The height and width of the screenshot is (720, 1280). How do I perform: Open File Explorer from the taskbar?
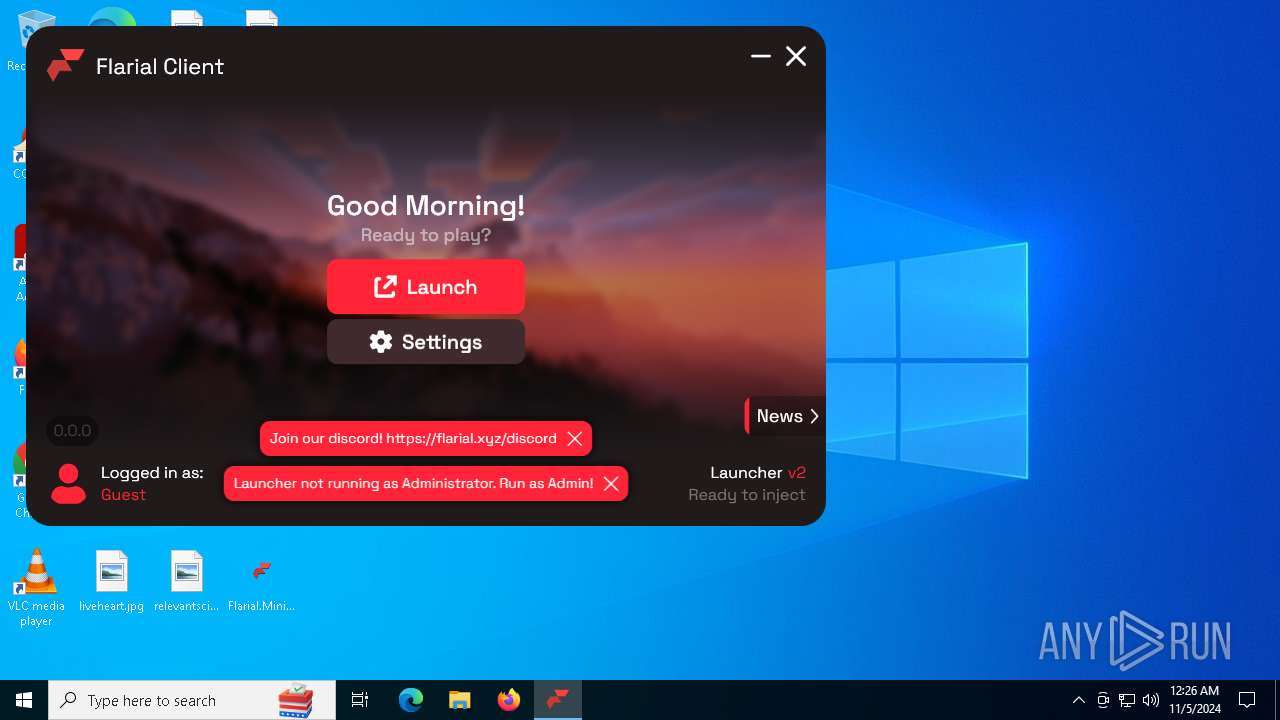pos(459,700)
